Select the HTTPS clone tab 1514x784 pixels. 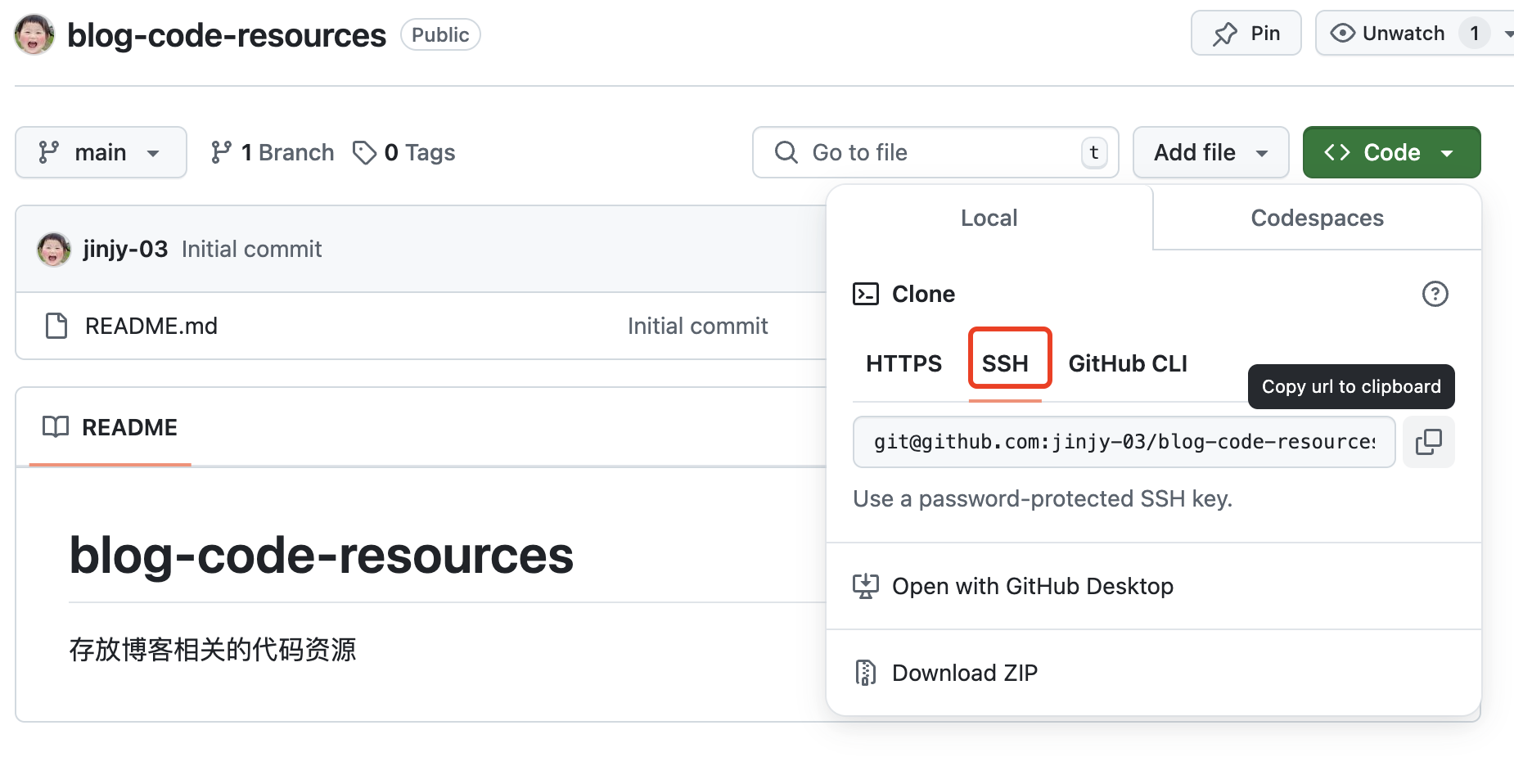coord(903,363)
